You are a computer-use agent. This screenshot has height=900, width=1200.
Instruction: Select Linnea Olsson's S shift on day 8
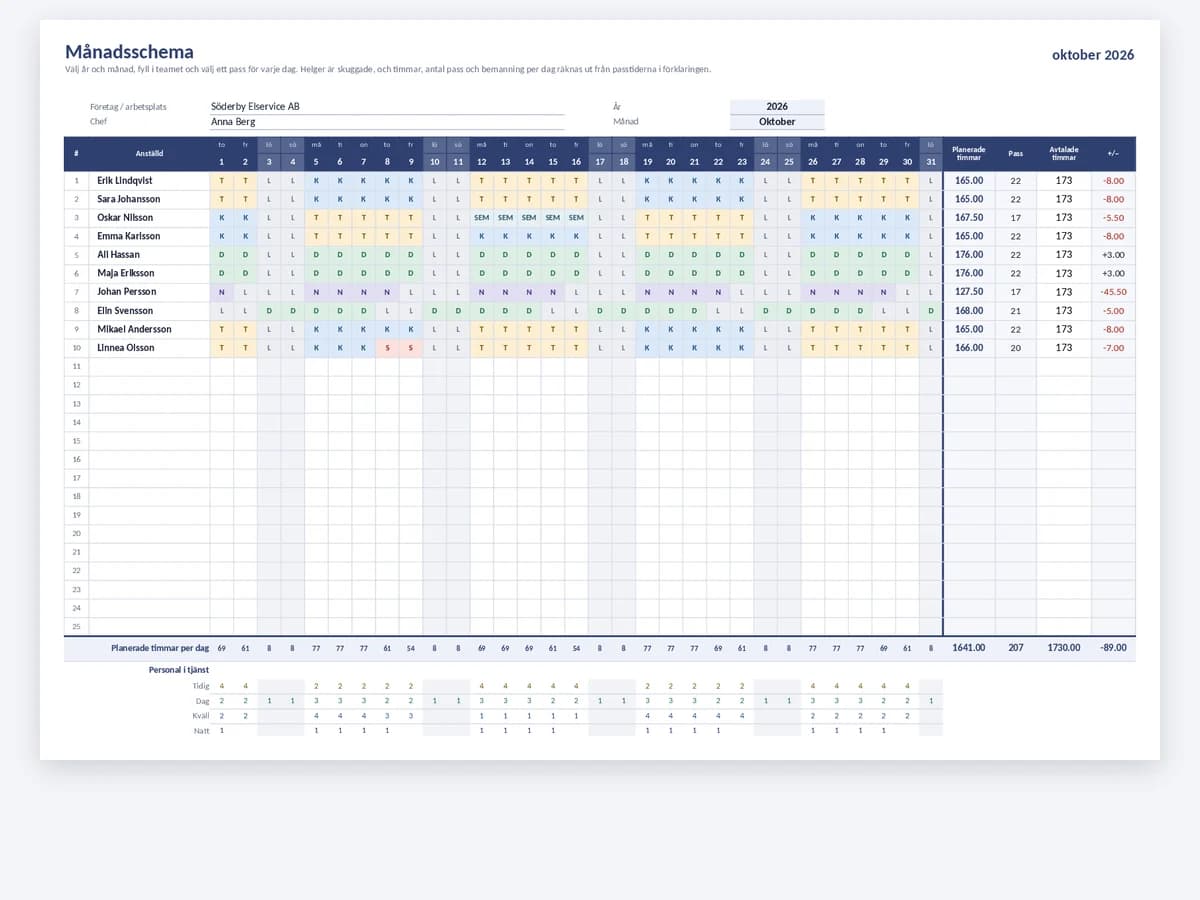point(387,348)
